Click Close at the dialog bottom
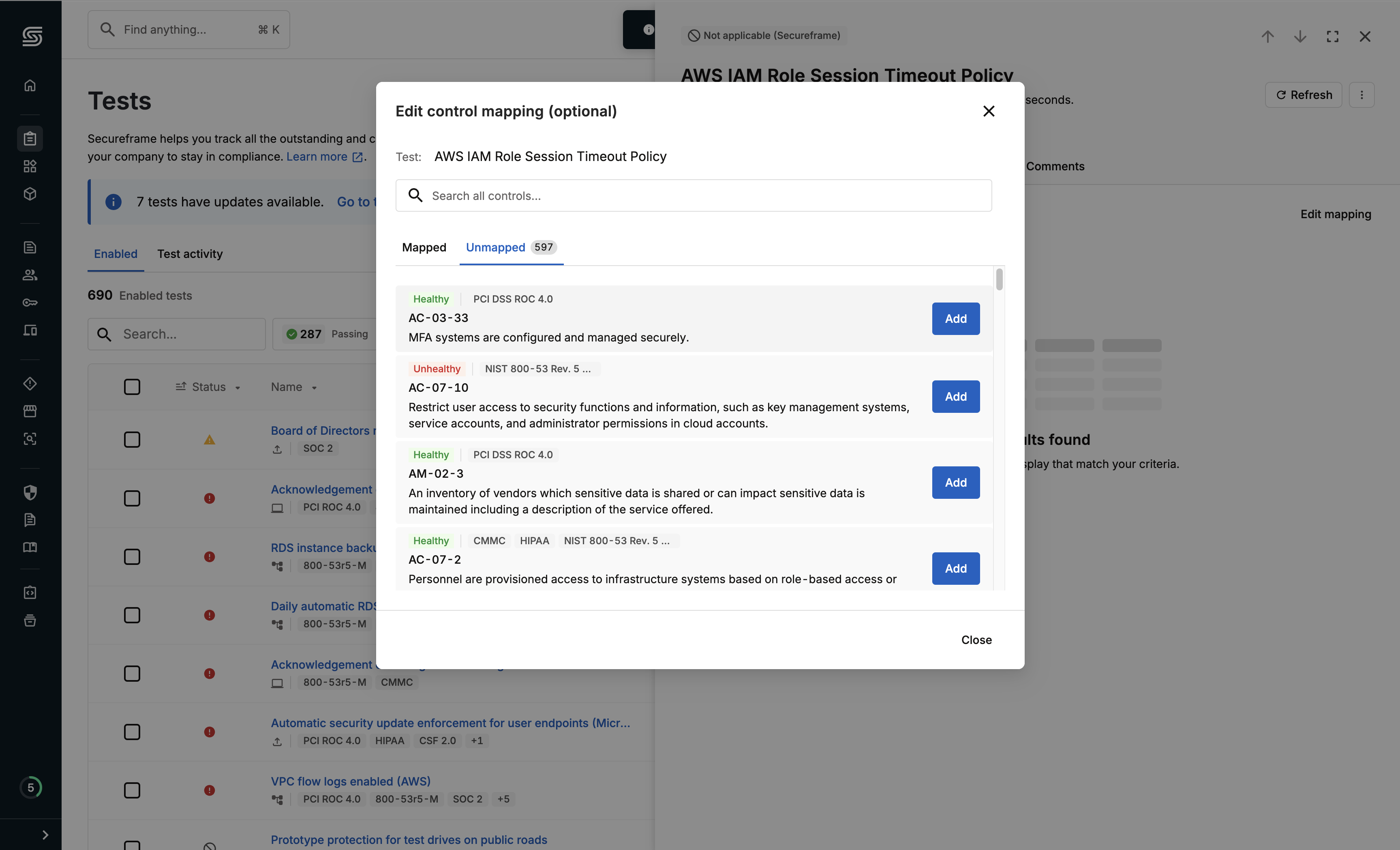Screen dimensions: 1400x850 (x=976, y=640)
